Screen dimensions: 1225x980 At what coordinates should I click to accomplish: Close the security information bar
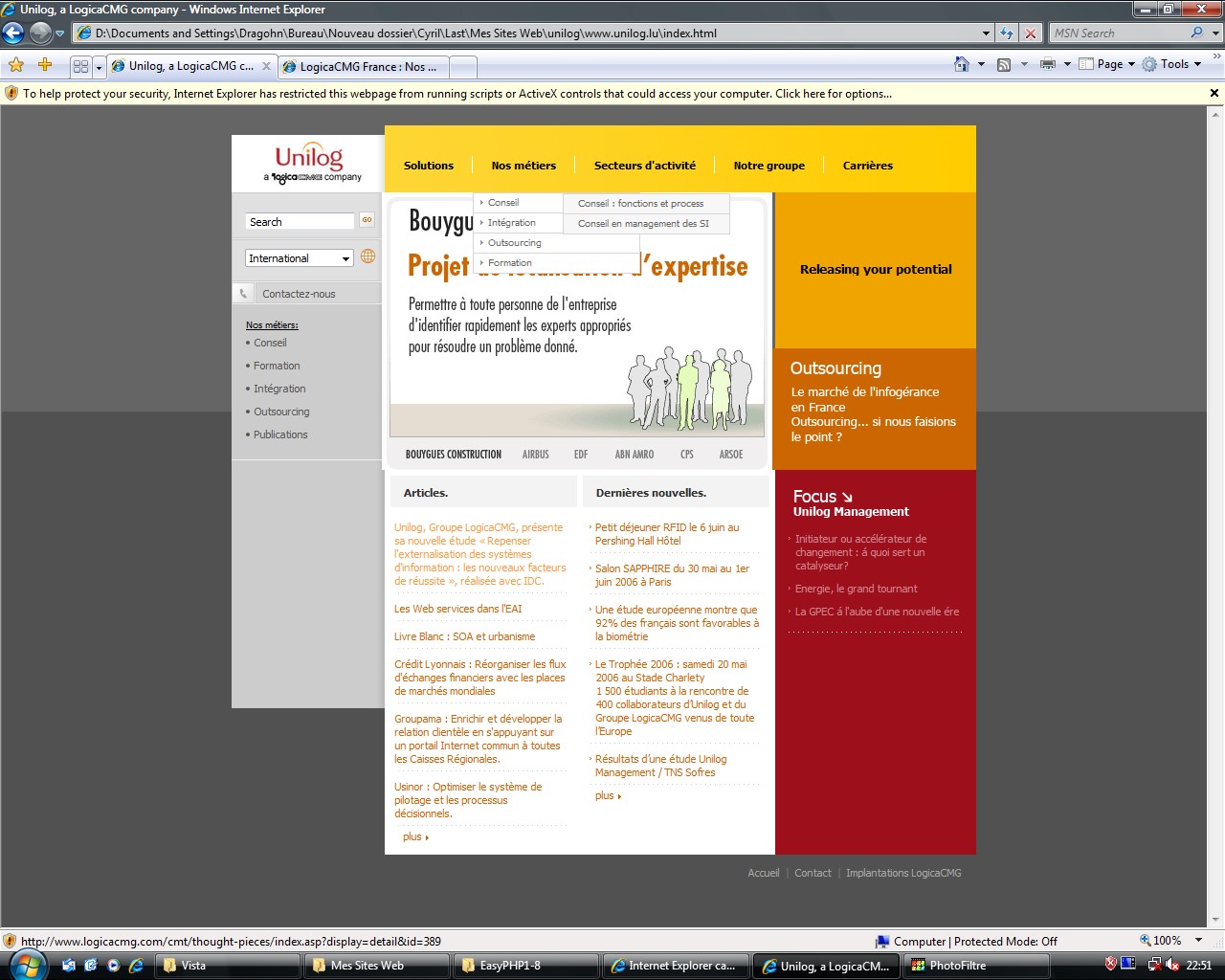(x=1214, y=93)
